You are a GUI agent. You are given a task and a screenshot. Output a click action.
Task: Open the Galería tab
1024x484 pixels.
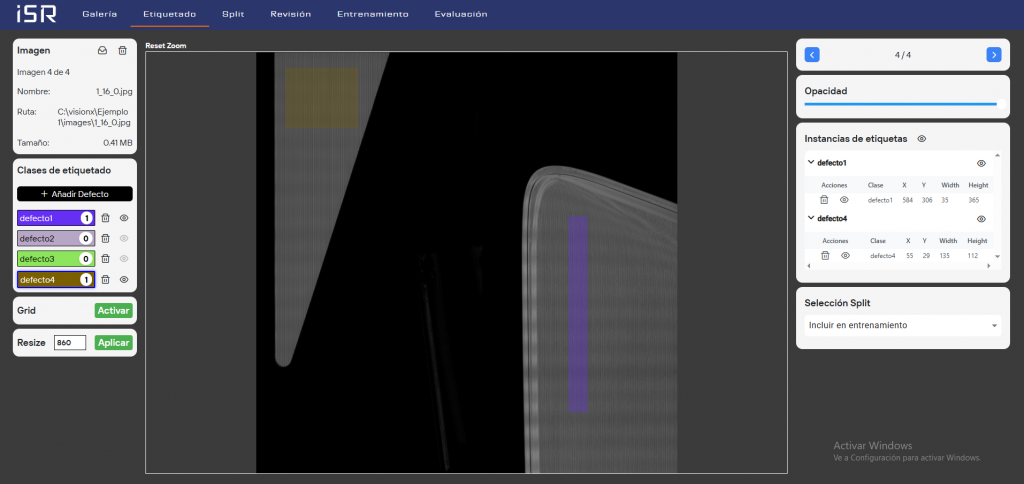coord(99,15)
